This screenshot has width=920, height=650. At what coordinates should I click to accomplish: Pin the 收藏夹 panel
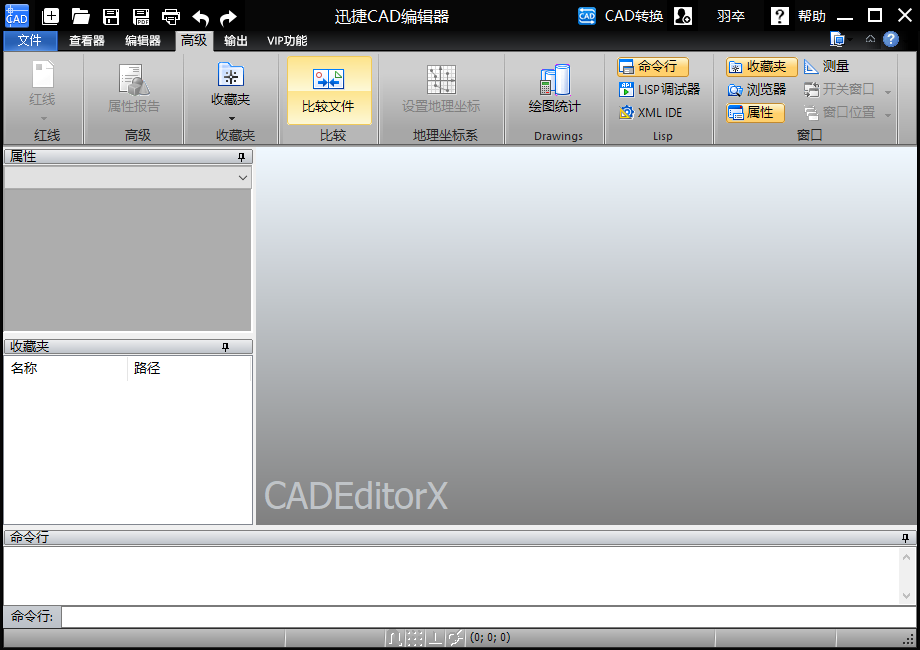pyautogui.click(x=225, y=347)
